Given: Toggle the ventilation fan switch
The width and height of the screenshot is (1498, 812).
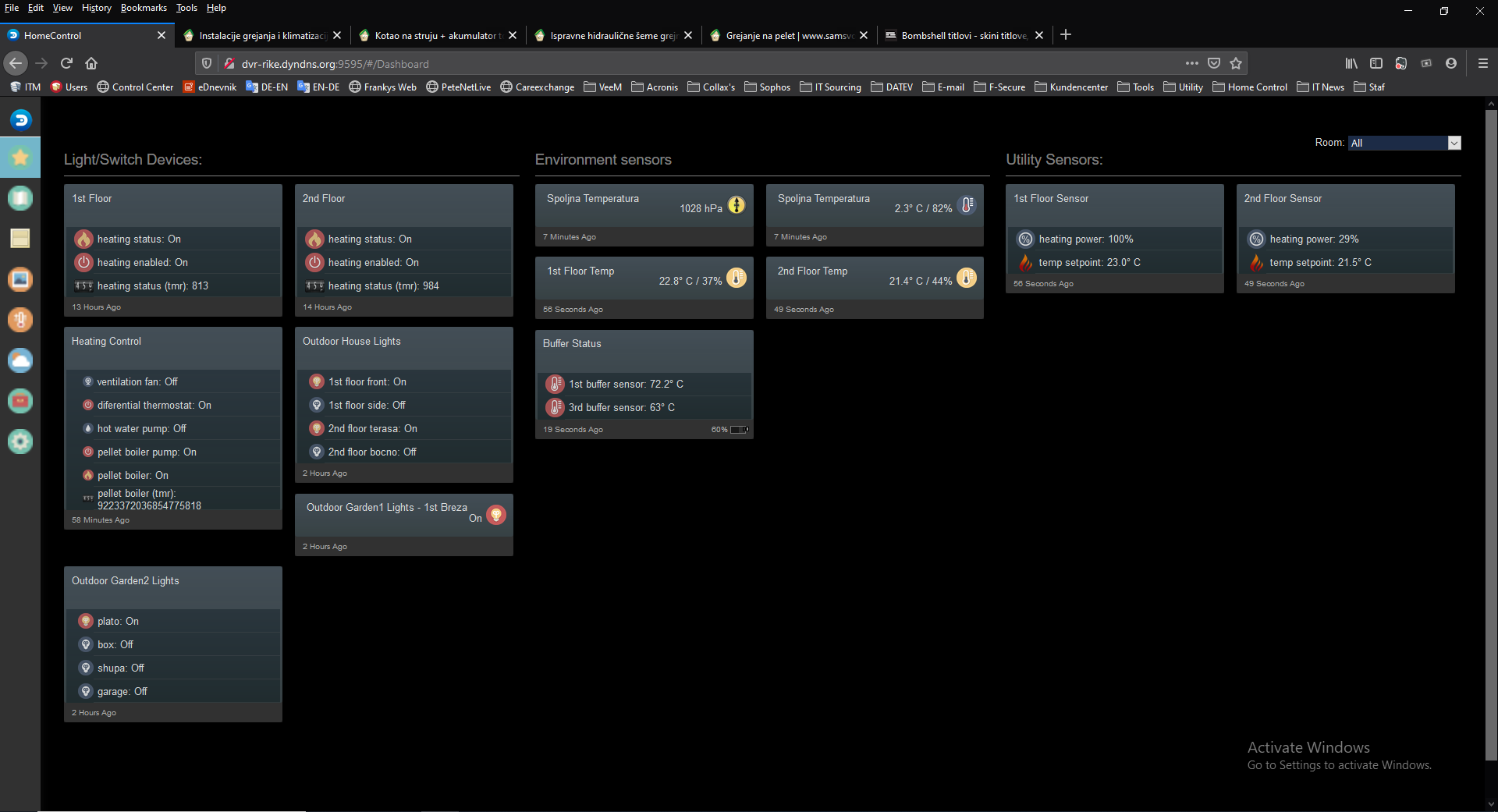Looking at the screenshot, I should coord(88,382).
